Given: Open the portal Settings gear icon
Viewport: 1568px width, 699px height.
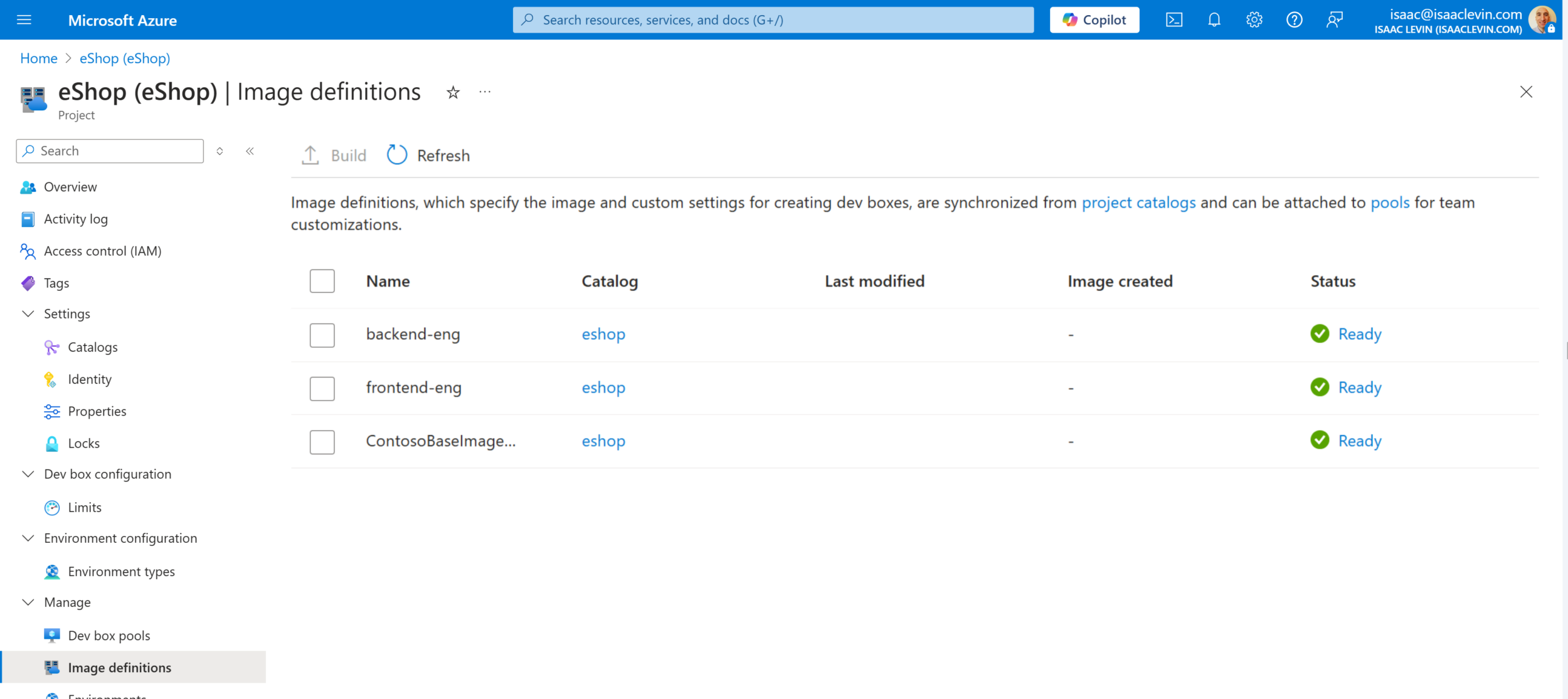Looking at the screenshot, I should click(x=1254, y=19).
